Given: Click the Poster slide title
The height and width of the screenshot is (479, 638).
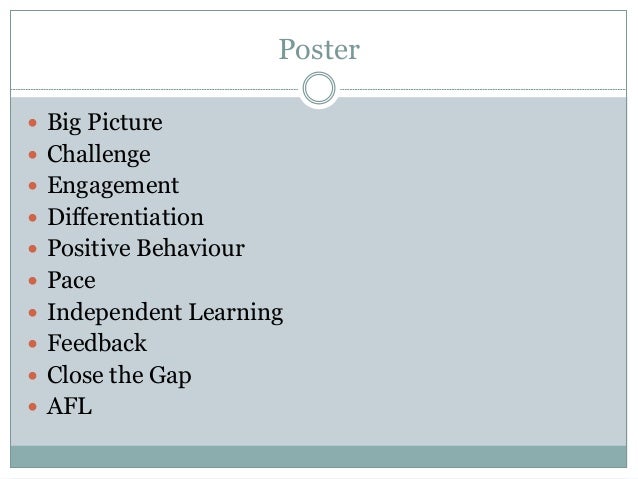Looking at the screenshot, I should [319, 50].
